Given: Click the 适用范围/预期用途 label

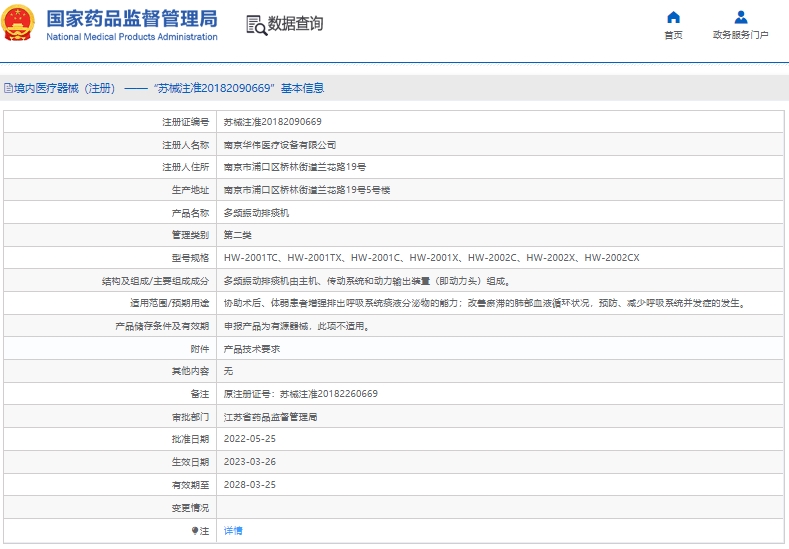Looking at the screenshot, I should tap(170, 303).
